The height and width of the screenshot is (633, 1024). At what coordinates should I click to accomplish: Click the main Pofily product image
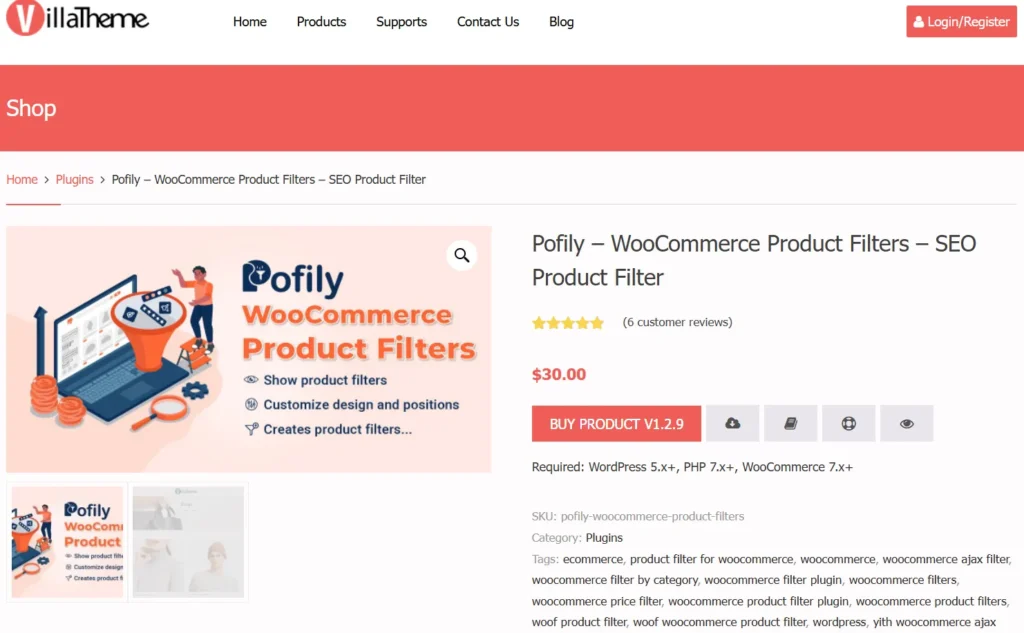(249, 349)
